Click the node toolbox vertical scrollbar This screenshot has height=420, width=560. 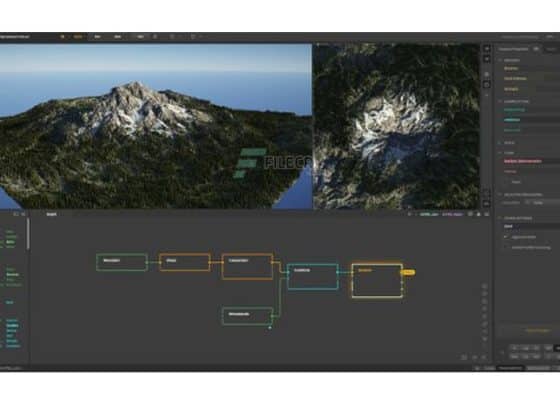coord(28,234)
